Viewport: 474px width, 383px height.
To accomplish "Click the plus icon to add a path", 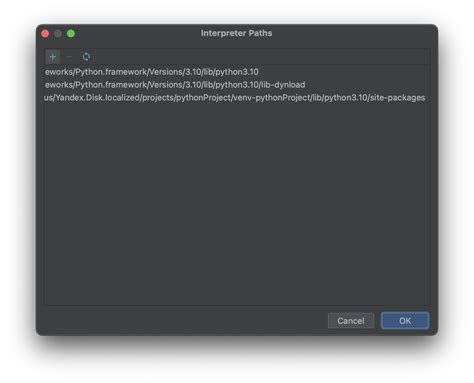I will [53, 57].
